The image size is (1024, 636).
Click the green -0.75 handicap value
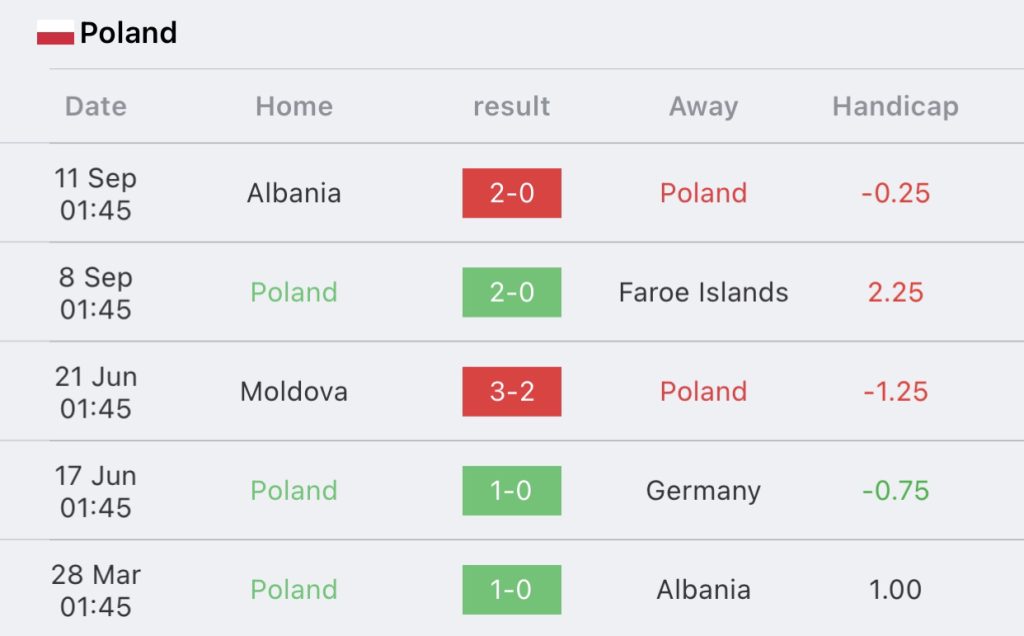point(895,491)
